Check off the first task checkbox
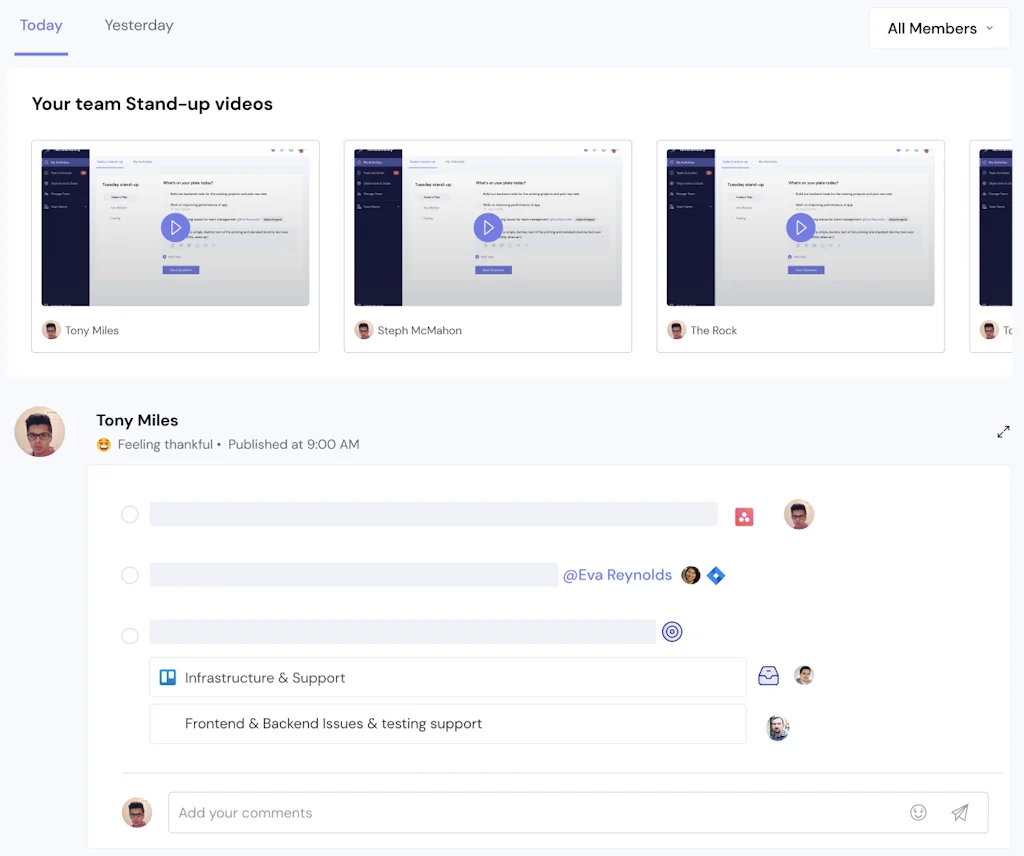Screen dimensions: 1024x856 130,514
